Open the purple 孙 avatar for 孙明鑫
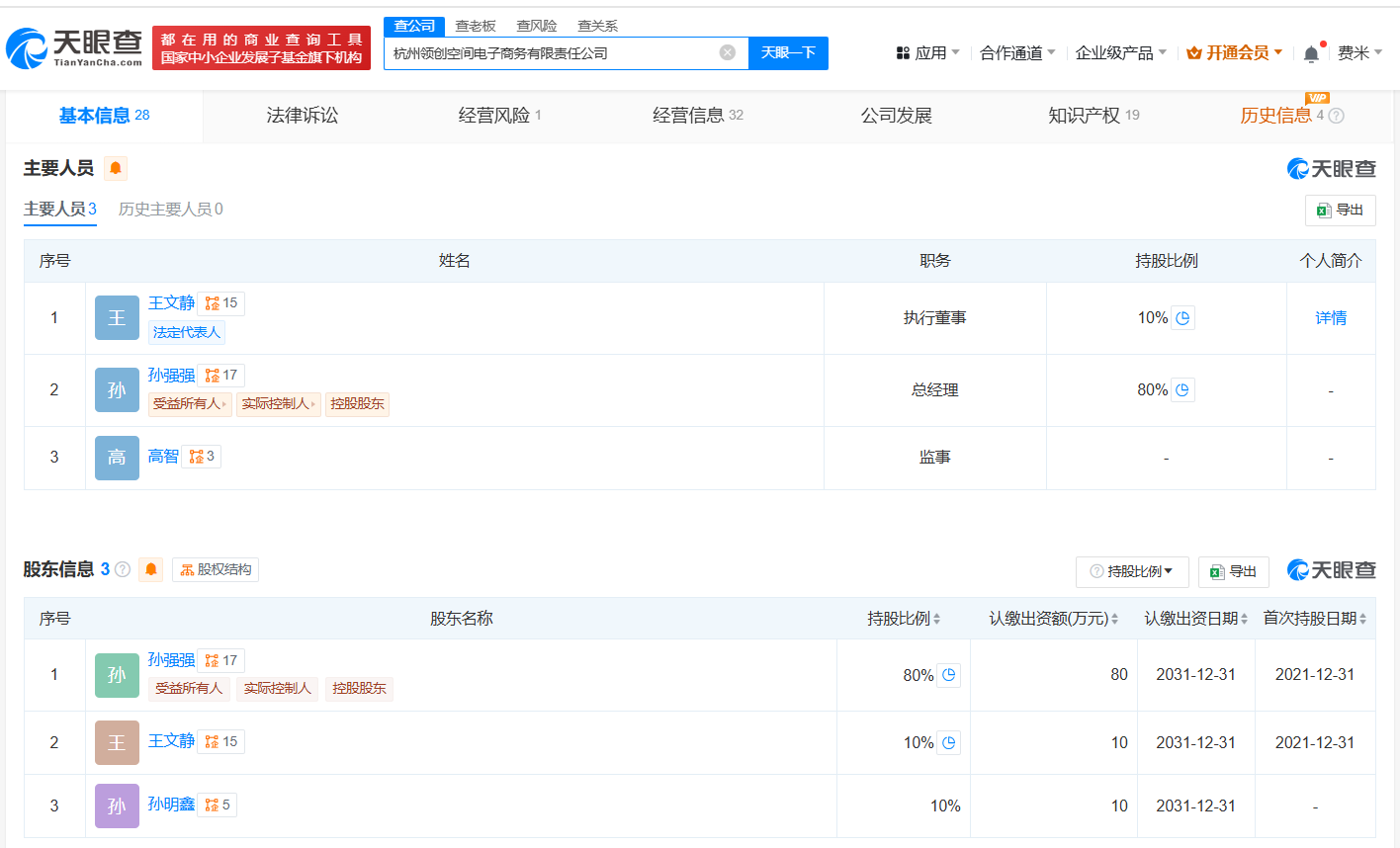Screen dimensions: 1400x848 pyautogui.click(x=117, y=806)
